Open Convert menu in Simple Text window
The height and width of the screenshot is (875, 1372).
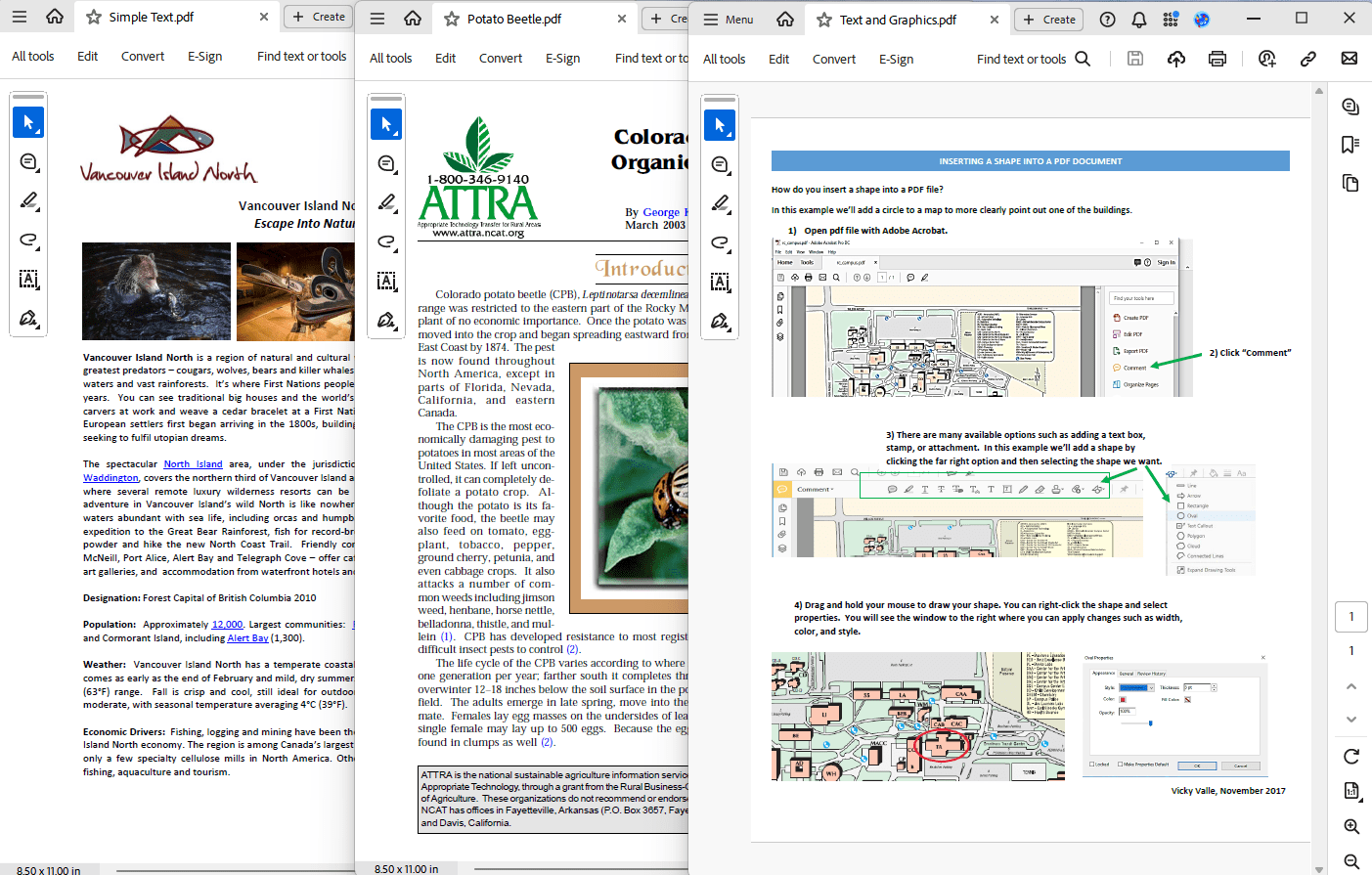pos(143,56)
